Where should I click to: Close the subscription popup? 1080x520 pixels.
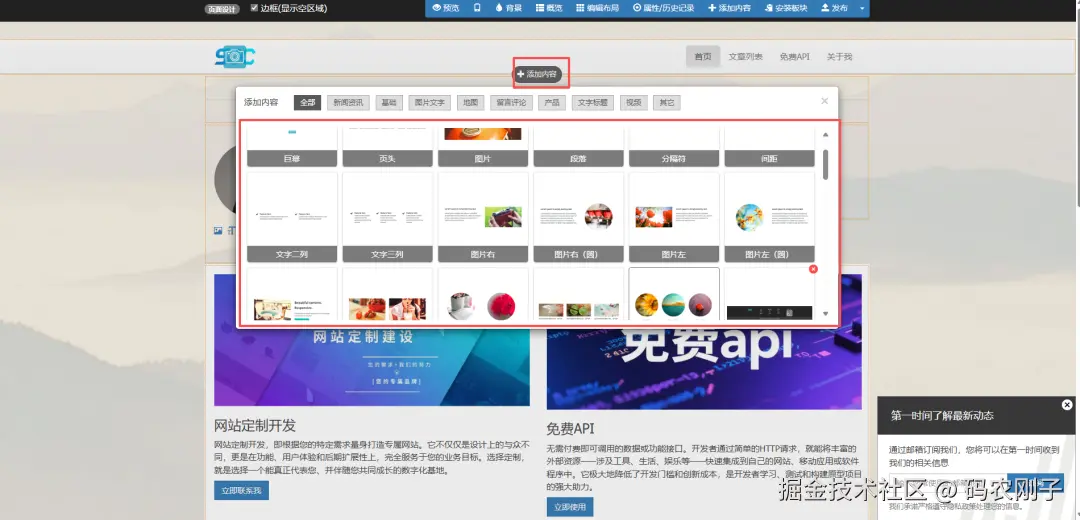[x=1067, y=404]
